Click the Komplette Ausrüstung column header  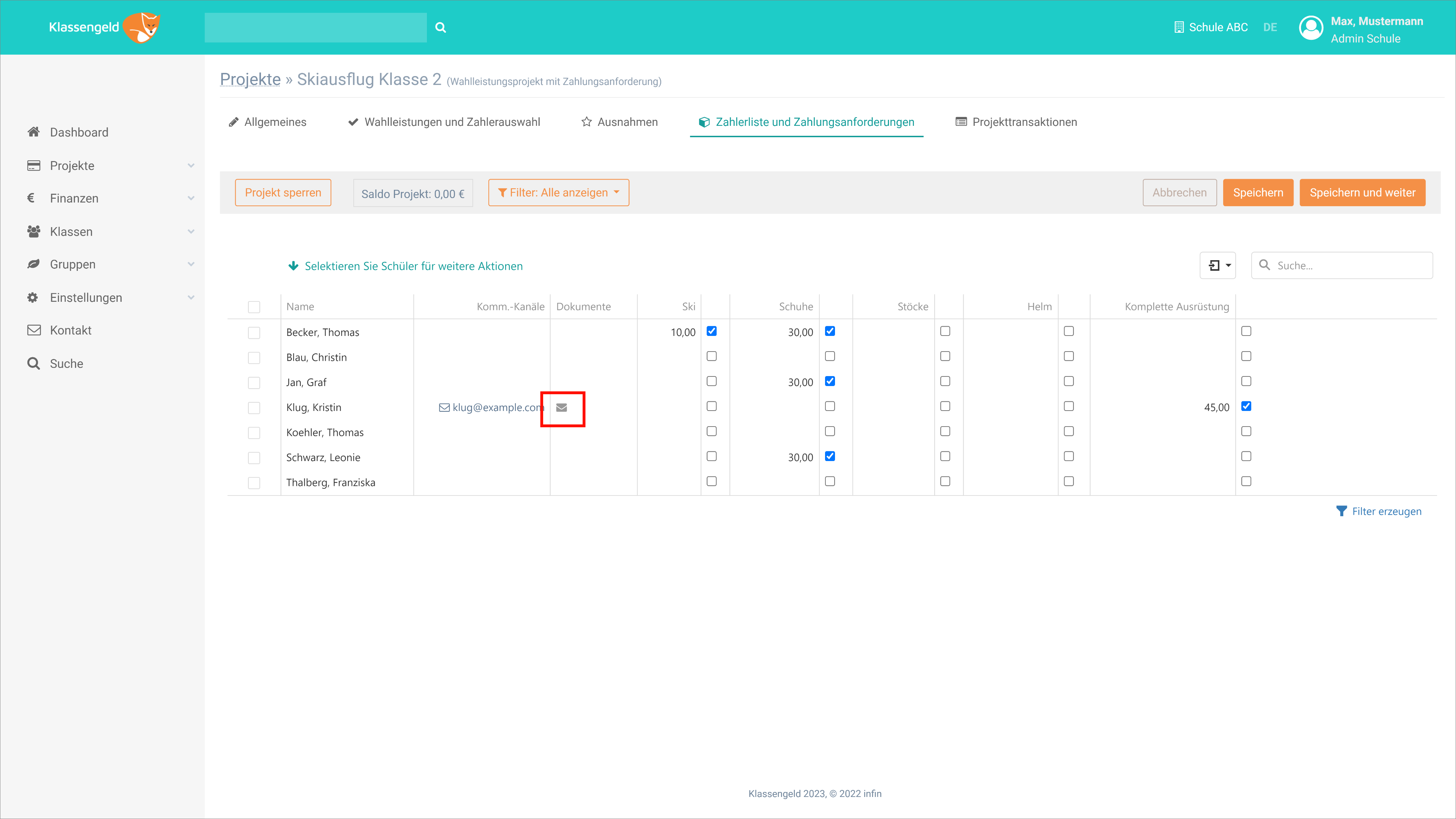(x=1177, y=306)
